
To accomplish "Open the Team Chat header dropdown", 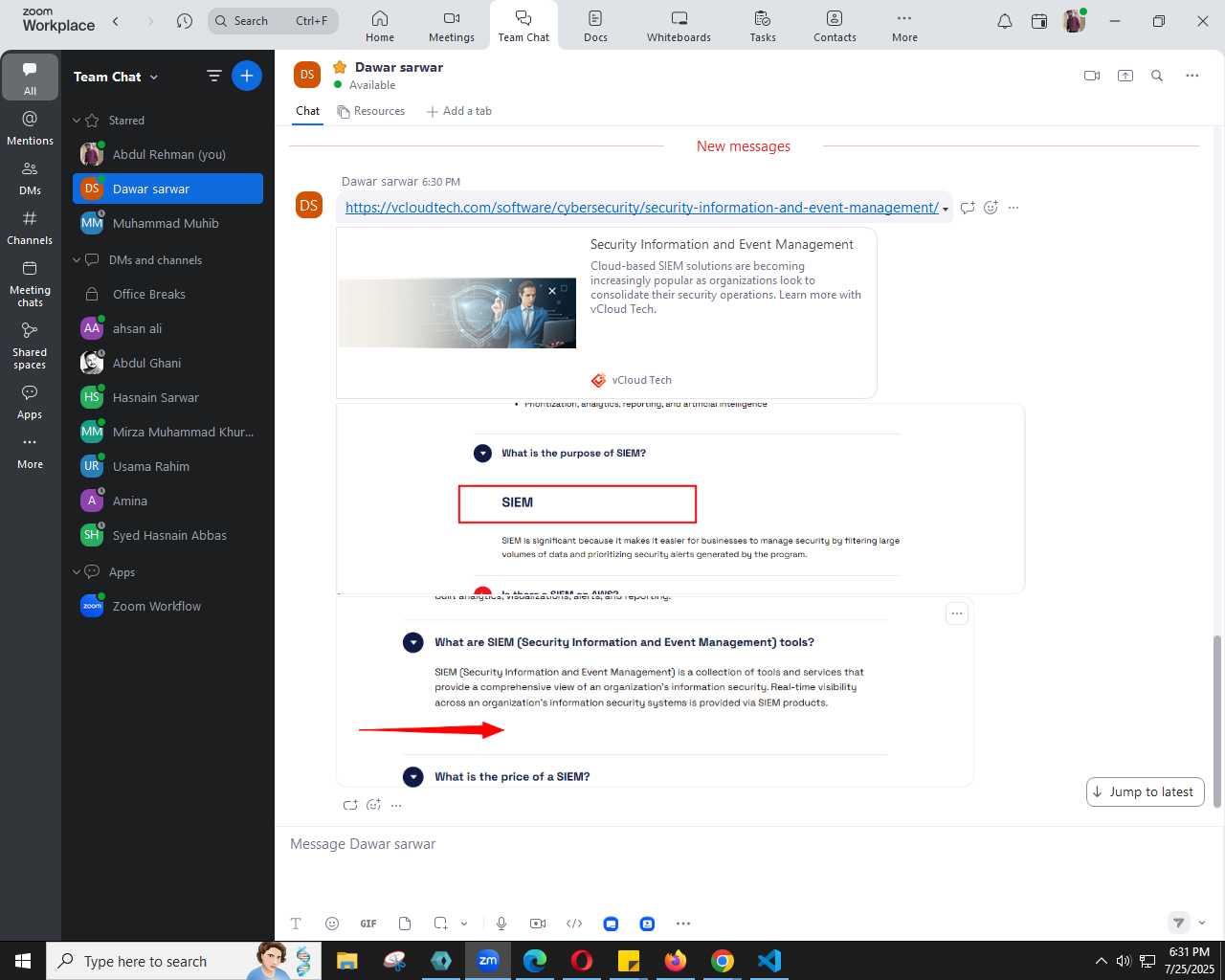I will (154, 77).
